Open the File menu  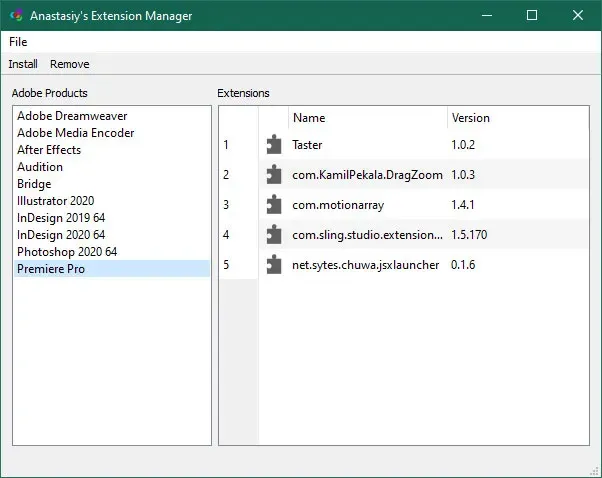click(x=18, y=41)
